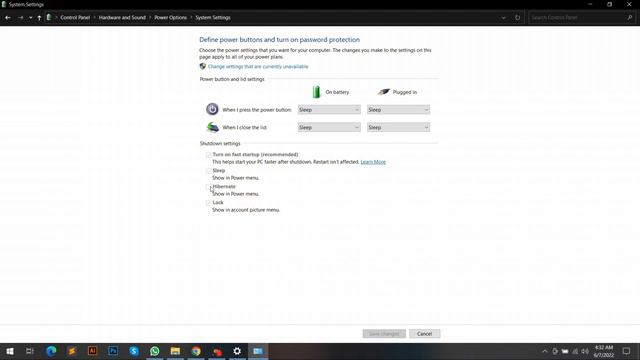The height and width of the screenshot is (360, 640).
Task: Open the notification center icon
Action: pos(627,351)
